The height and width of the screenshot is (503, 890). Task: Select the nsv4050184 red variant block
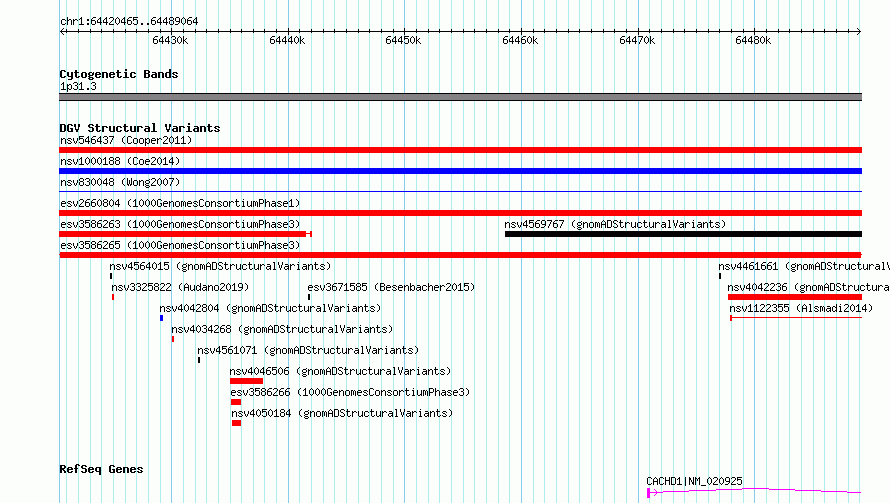click(x=237, y=423)
